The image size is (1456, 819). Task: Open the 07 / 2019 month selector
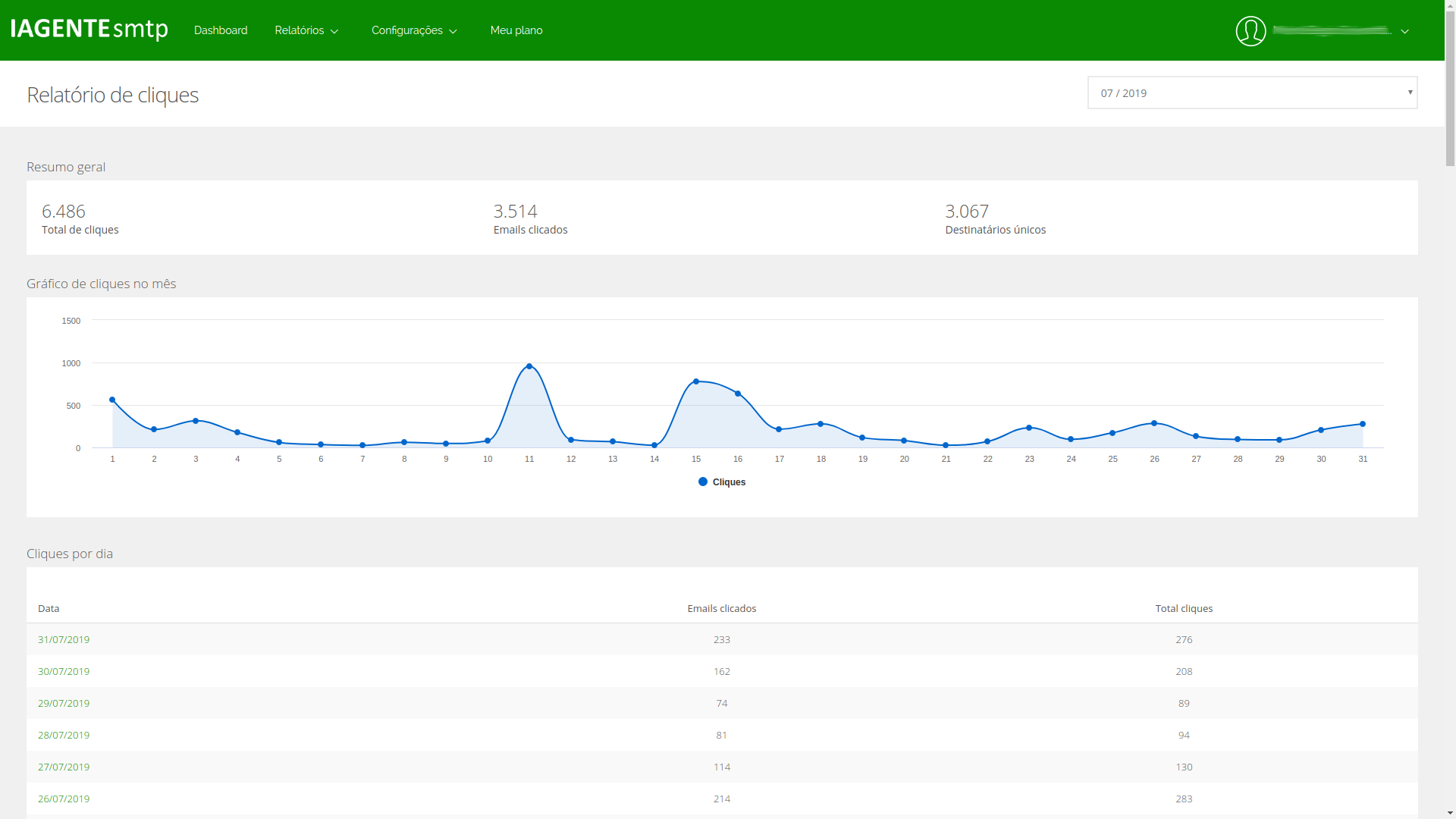pos(1252,93)
